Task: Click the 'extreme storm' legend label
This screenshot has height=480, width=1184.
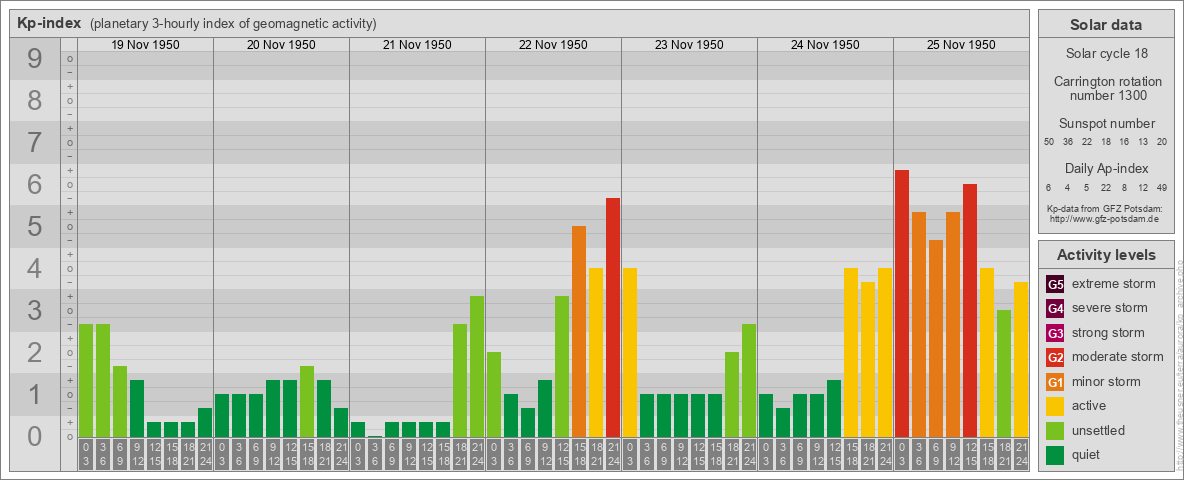Action: (1114, 284)
